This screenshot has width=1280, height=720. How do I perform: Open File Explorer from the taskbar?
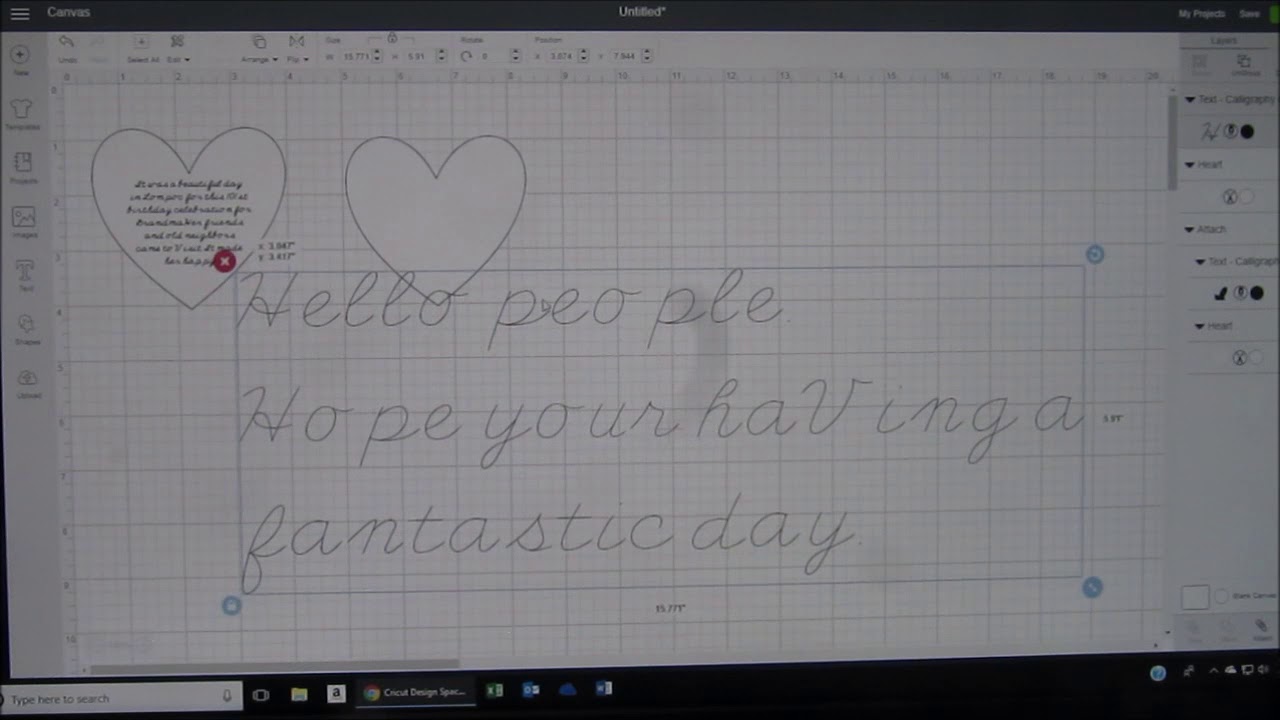pyautogui.click(x=299, y=693)
